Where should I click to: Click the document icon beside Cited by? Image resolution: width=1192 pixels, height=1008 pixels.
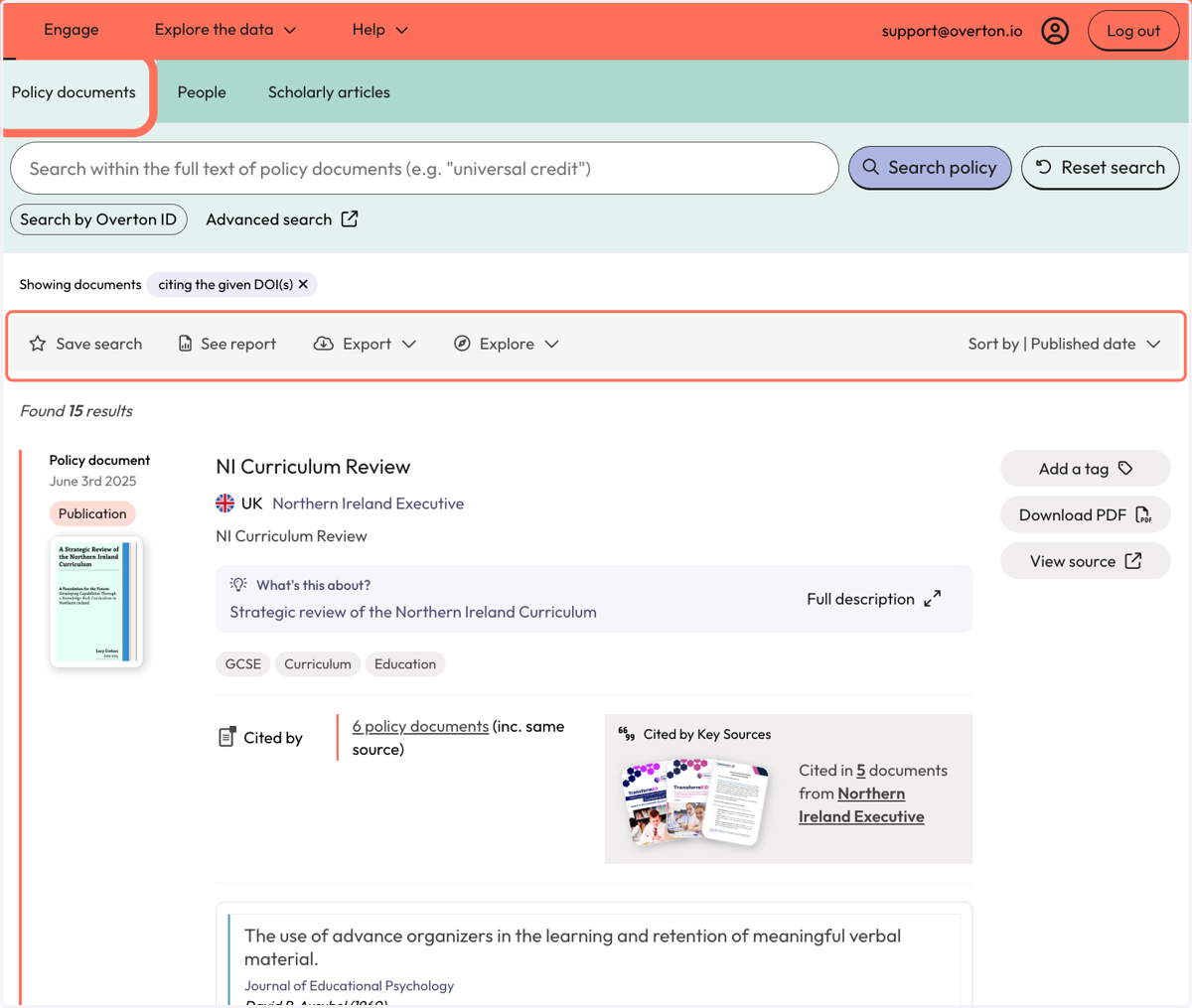226,737
